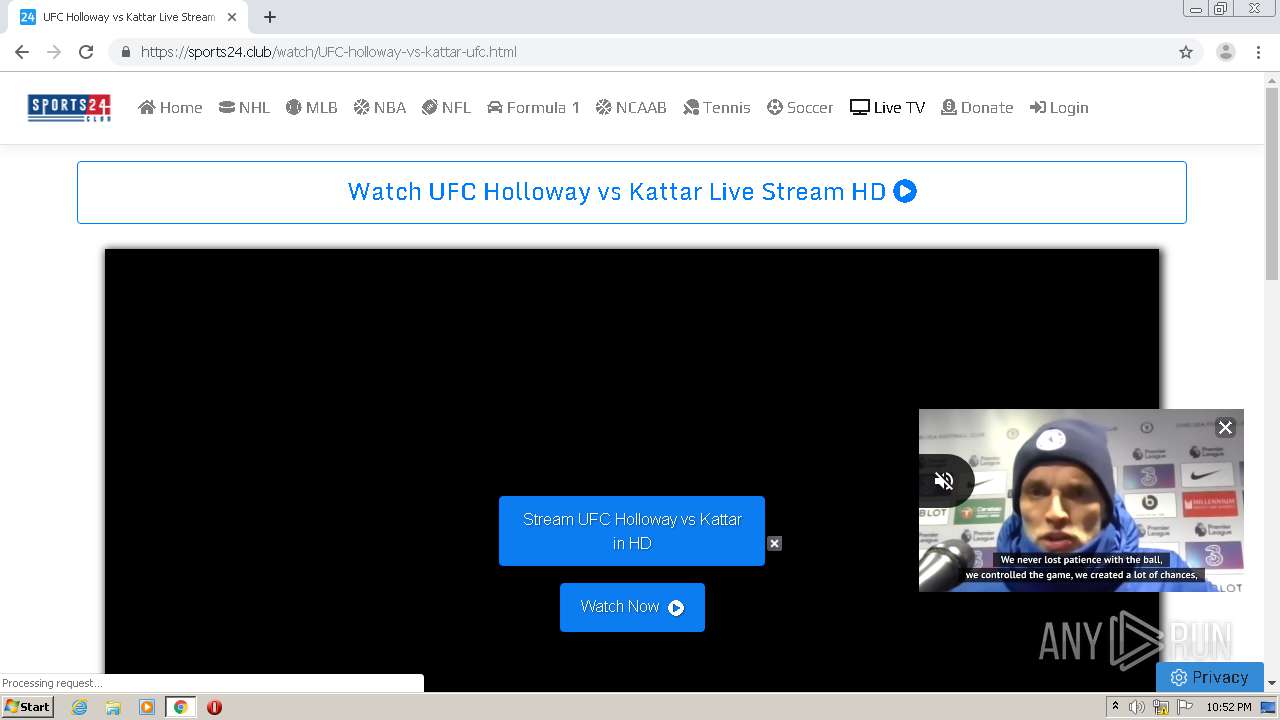Reload the current page
Viewport: 1280px width, 720px height.
coord(86,52)
